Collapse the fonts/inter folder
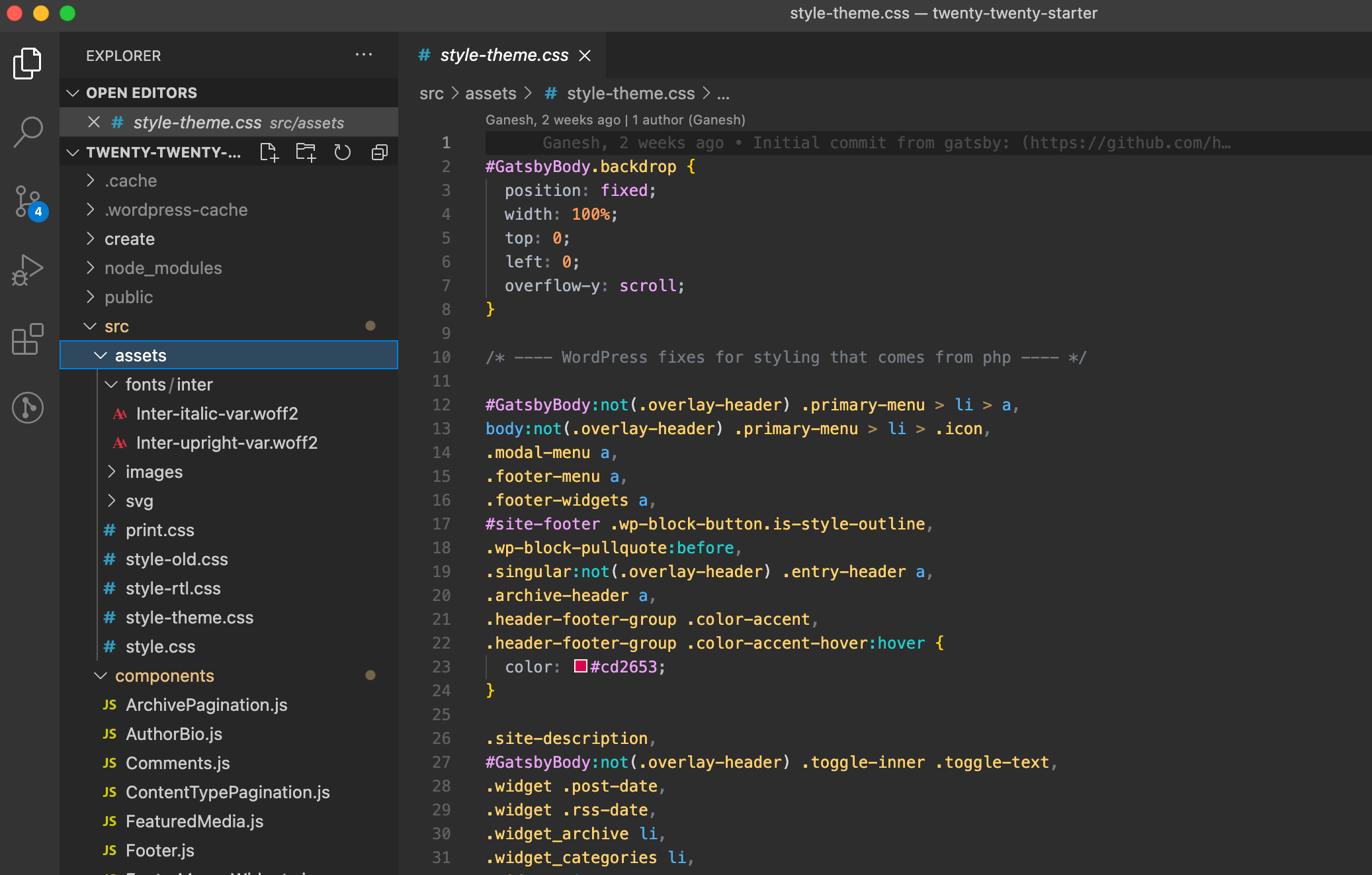The image size is (1372, 875). tap(229, 385)
